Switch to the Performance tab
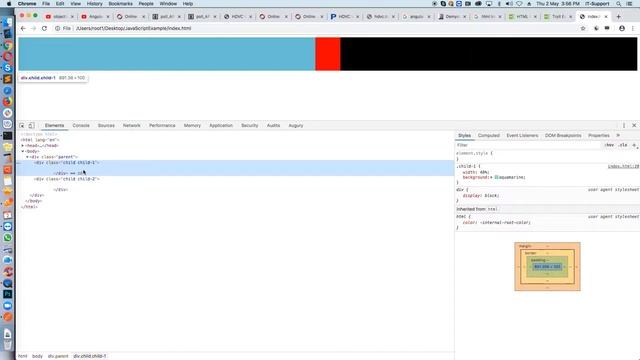The width and height of the screenshot is (640, 360). coord(162,126)
